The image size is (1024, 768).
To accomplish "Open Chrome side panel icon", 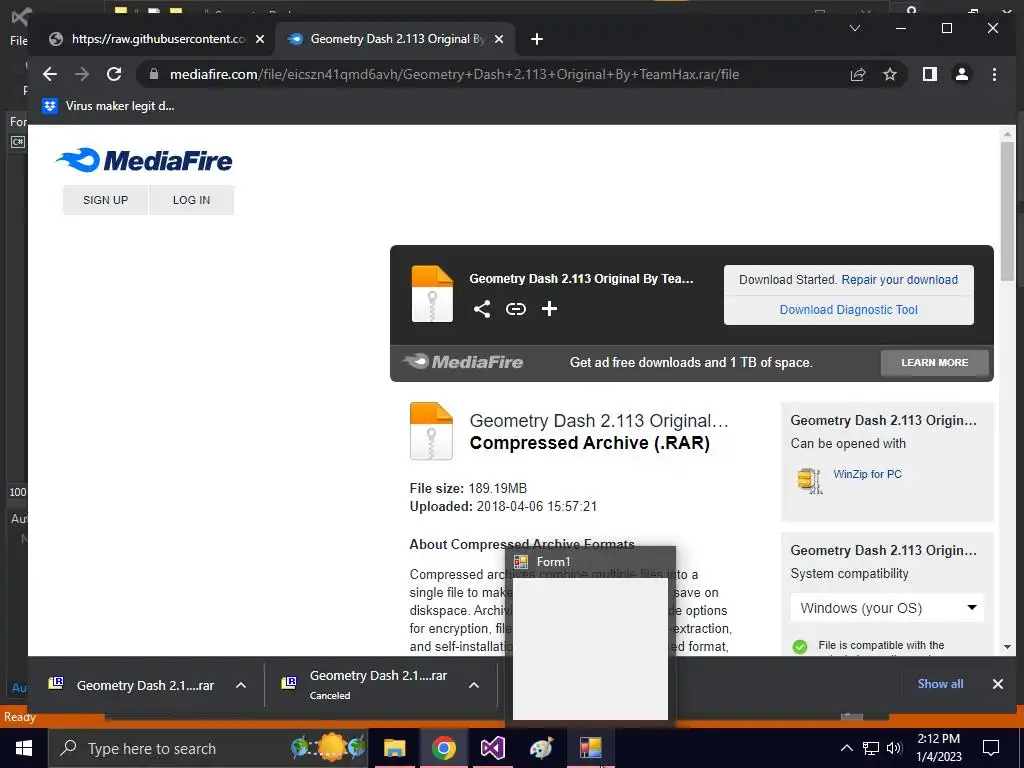I will click(x=930, y=74).
